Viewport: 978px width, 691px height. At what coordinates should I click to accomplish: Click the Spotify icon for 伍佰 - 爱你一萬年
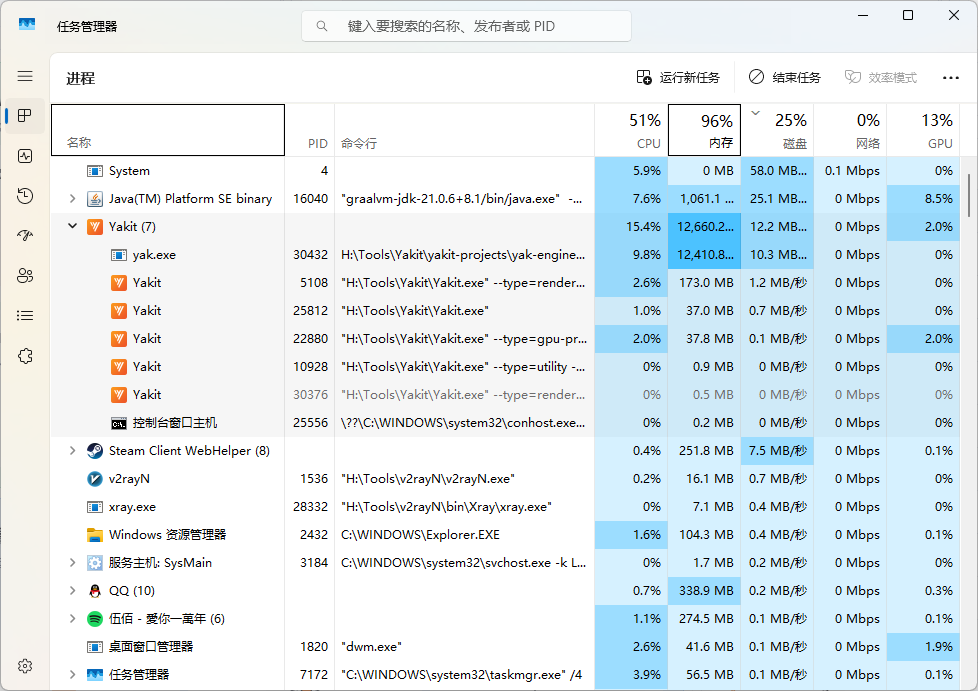click(x=95, y=619)
